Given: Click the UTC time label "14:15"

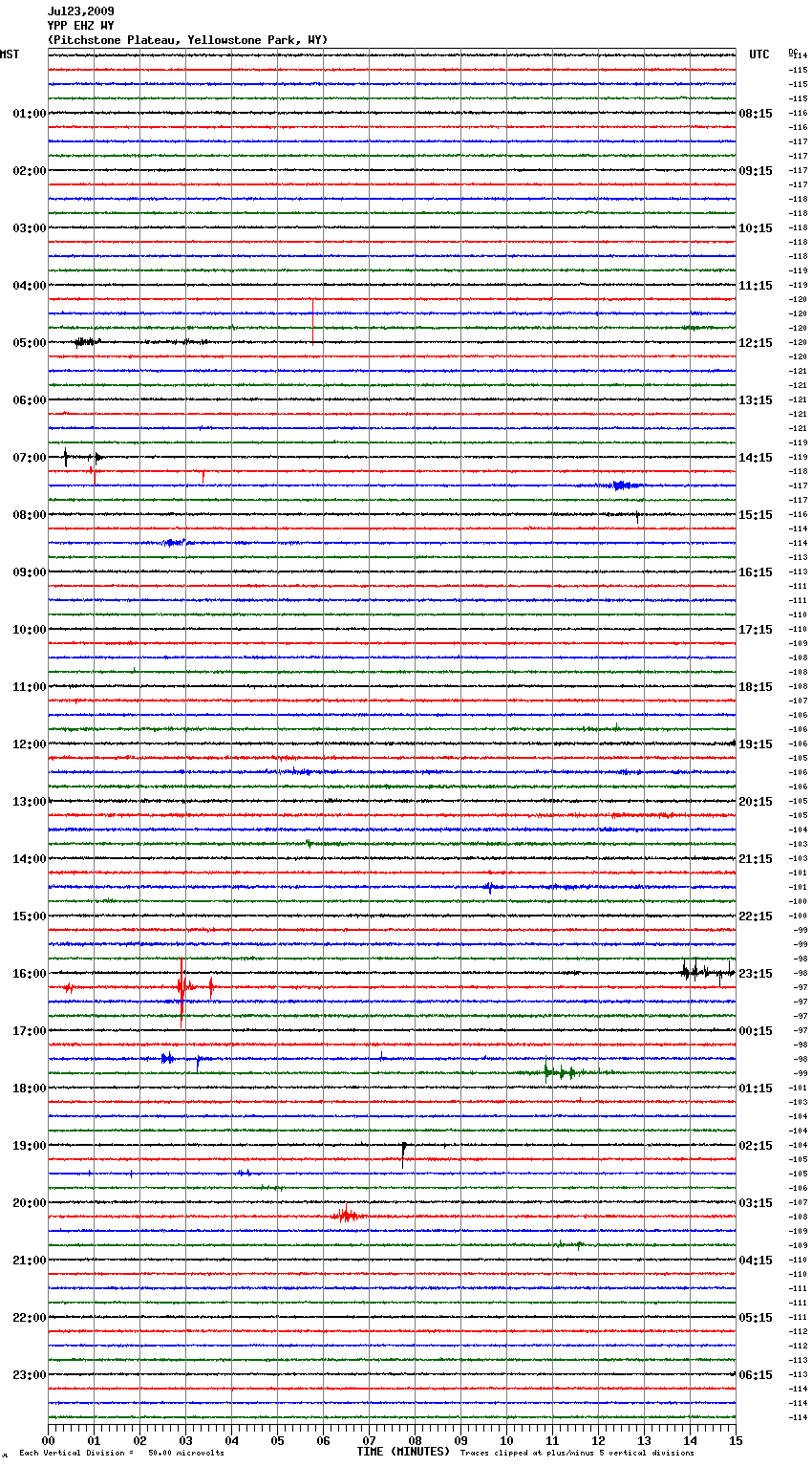Looking at the screenshot, I should pos(756,458).
